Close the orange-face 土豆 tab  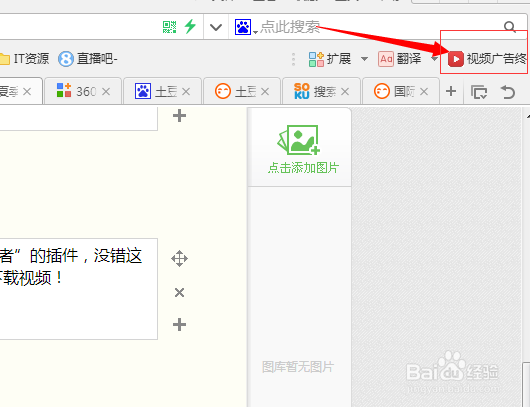[265, 92]
